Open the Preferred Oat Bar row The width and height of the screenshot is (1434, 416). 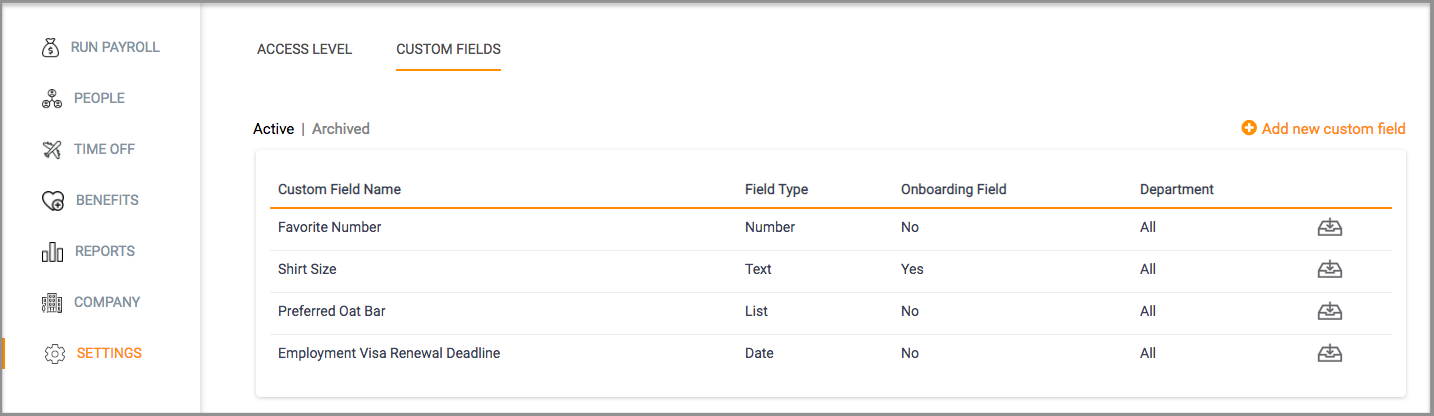830,311
